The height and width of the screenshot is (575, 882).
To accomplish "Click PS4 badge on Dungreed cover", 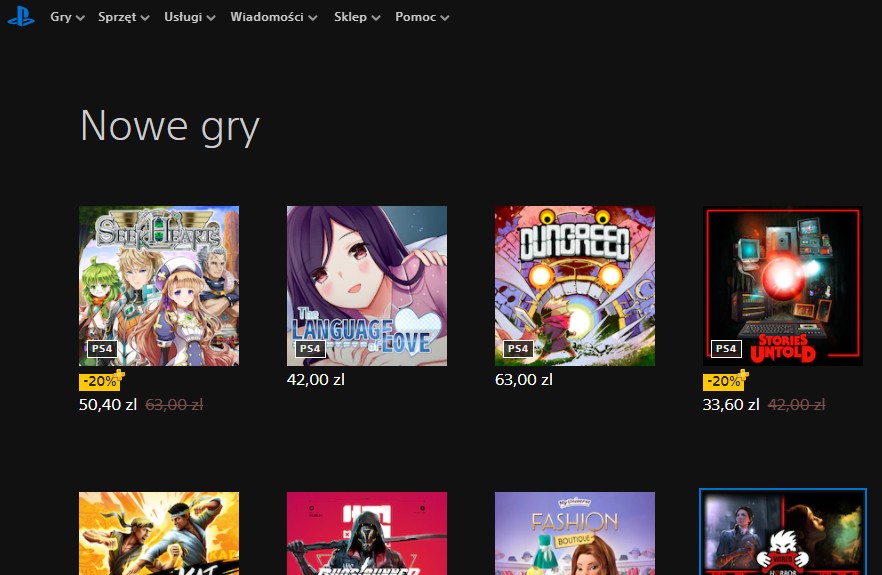I will click(518, 349).
